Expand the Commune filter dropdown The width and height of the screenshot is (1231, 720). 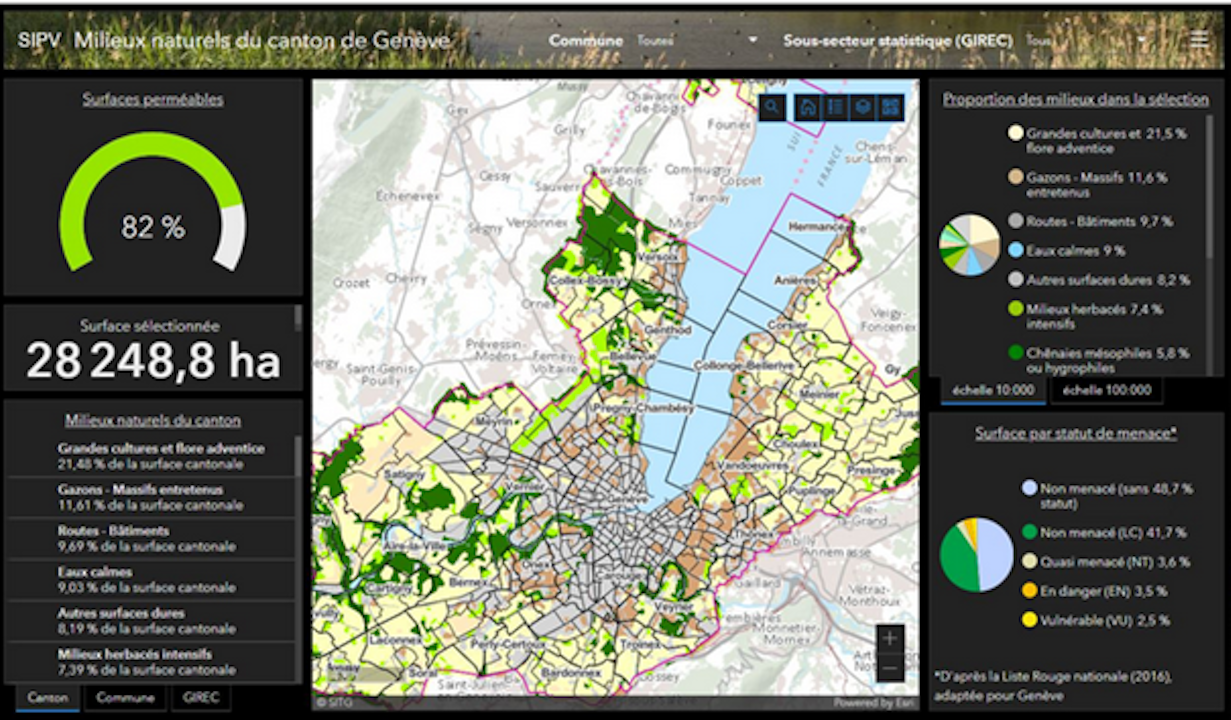point(753,41)
